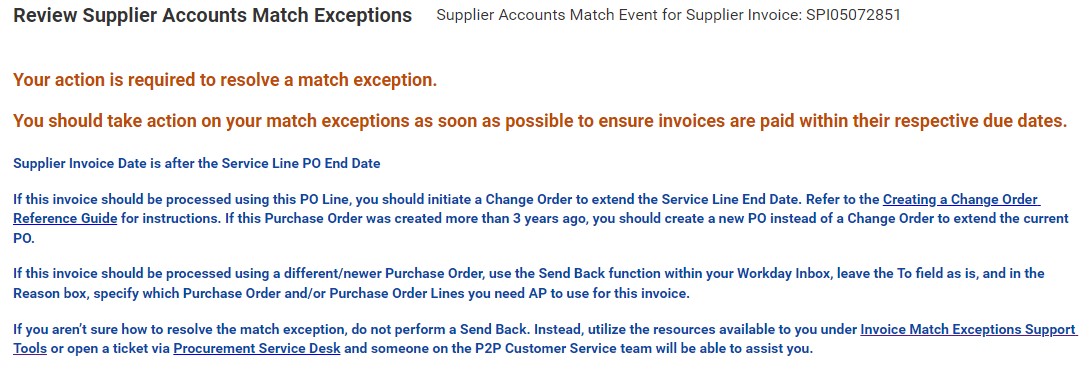Viewport: 1091px width, 377px height.
Task: Open the Procurement Service Desk link
Action: click(x=257, y=348)
